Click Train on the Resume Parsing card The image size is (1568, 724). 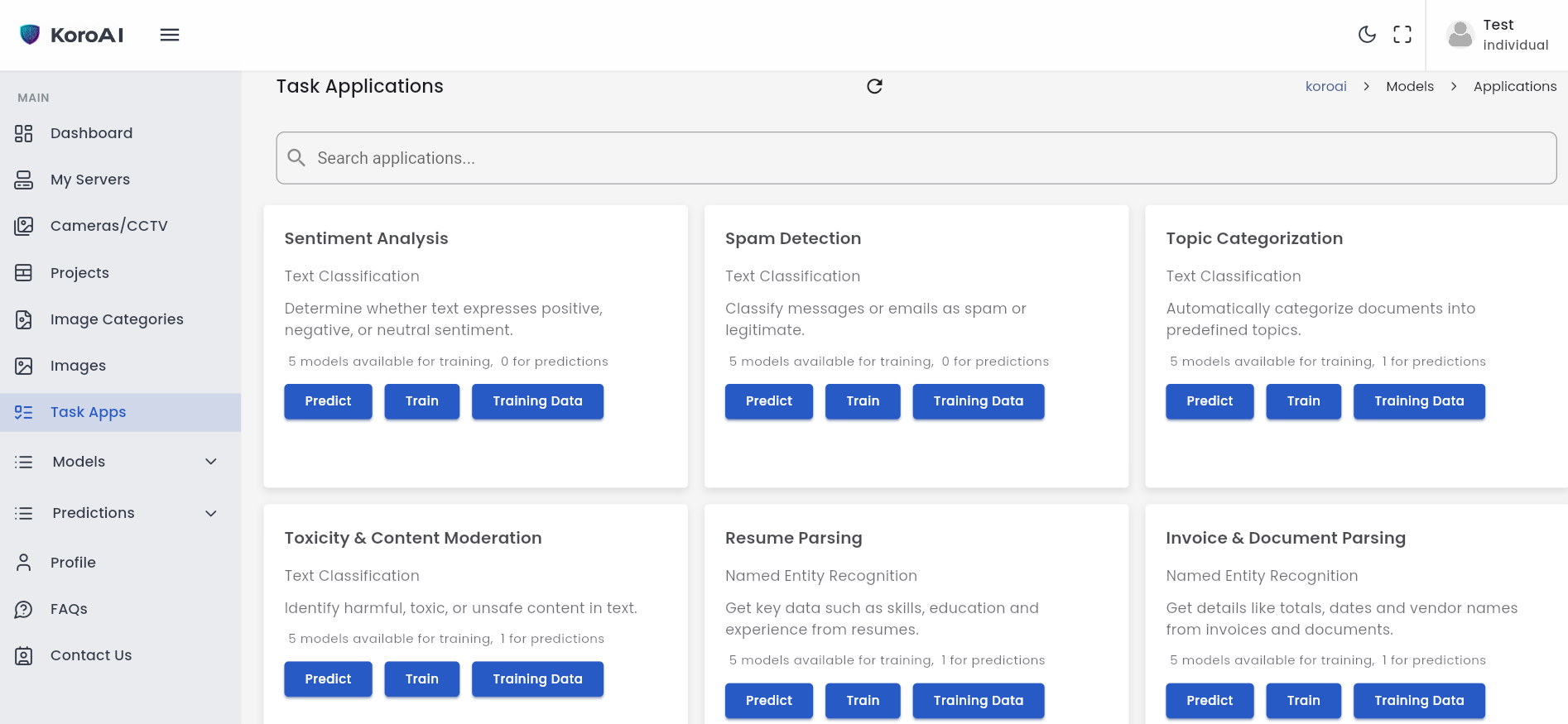pyautogui.click(x=863, y=701)
